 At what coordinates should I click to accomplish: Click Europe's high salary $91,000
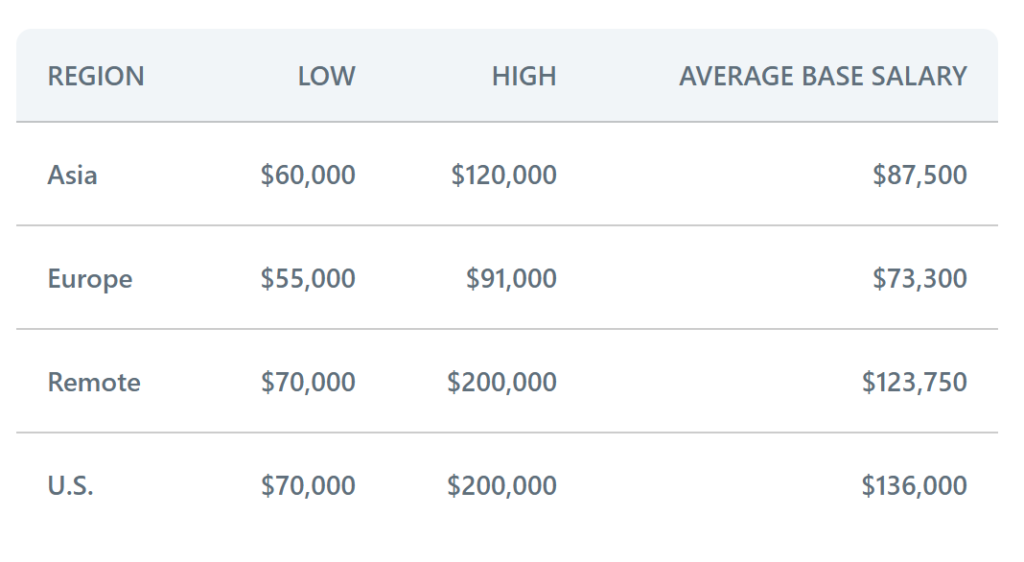(x=511, y=278)
